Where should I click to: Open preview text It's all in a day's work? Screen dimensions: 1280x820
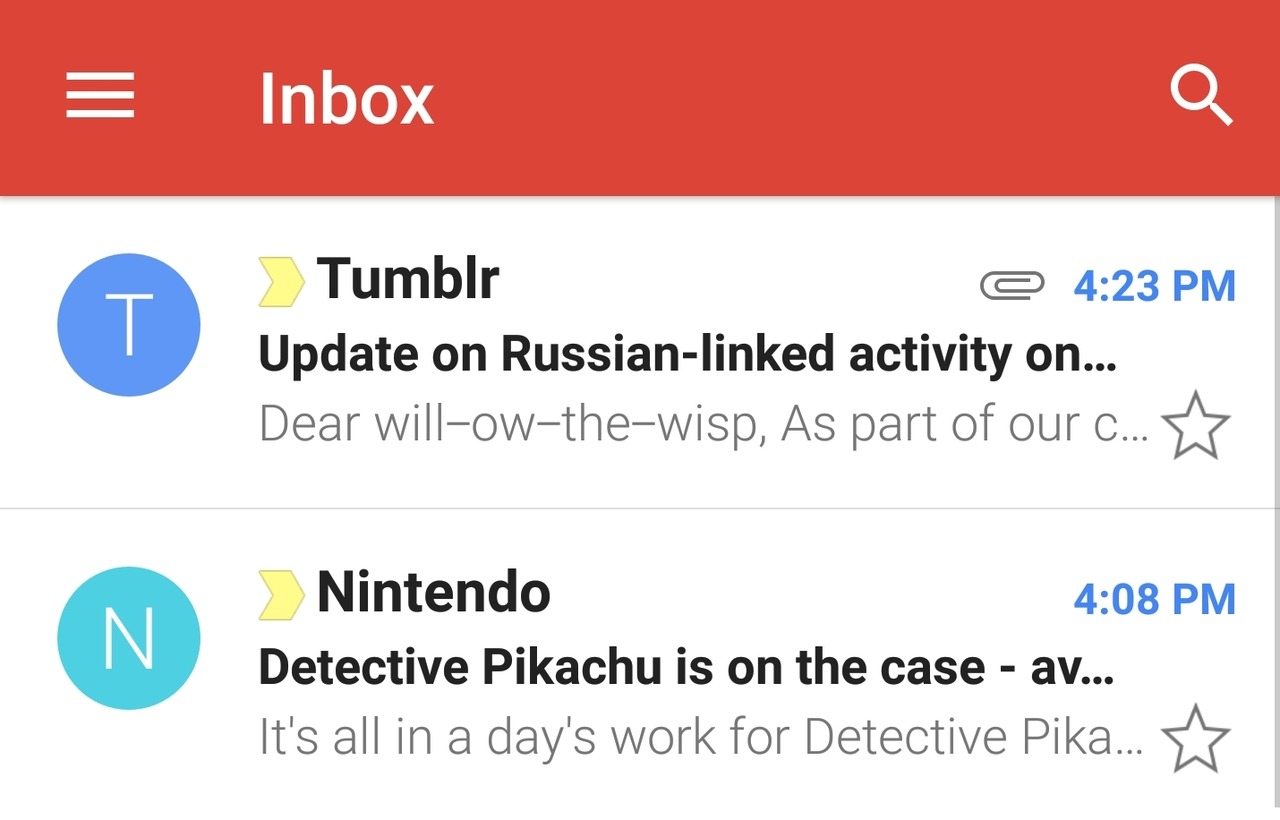[x=701, y=737]
